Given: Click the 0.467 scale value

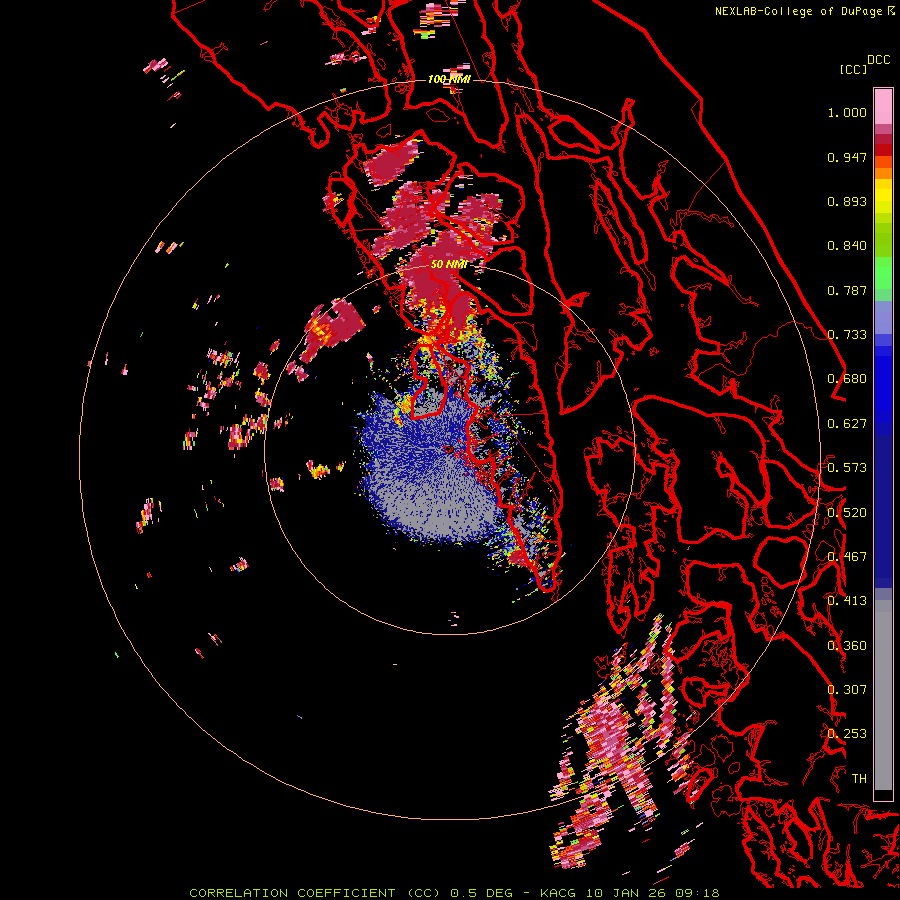Looking at the screenshot, I should pos(847,557).
